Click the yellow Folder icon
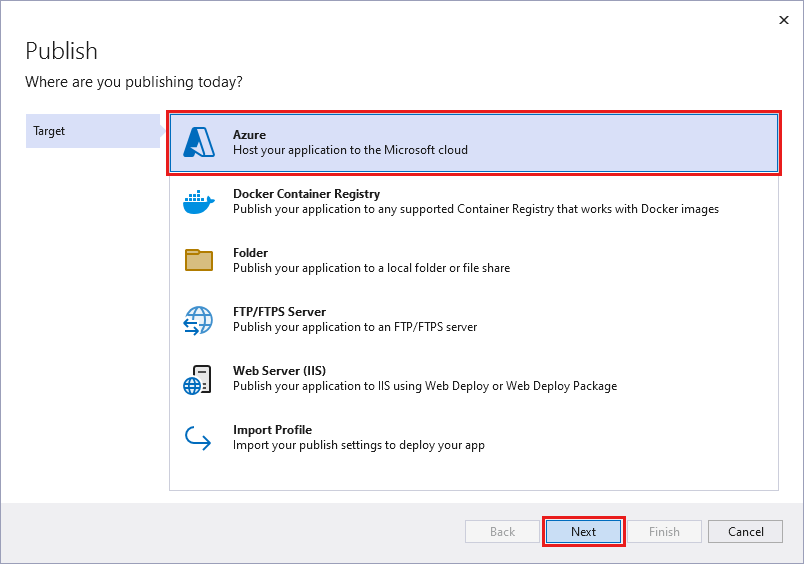This screenshot has height=564, width=804. tap(199, 261)
